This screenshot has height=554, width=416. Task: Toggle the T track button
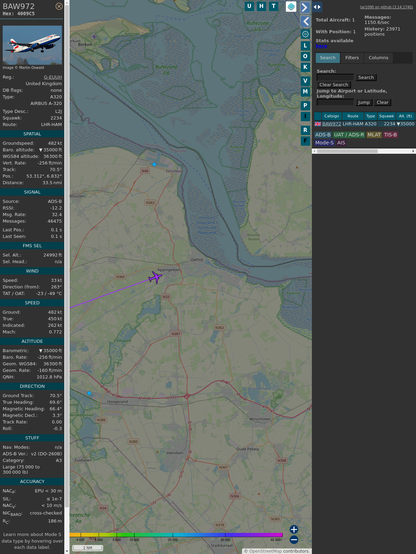[x=274, y=6]
